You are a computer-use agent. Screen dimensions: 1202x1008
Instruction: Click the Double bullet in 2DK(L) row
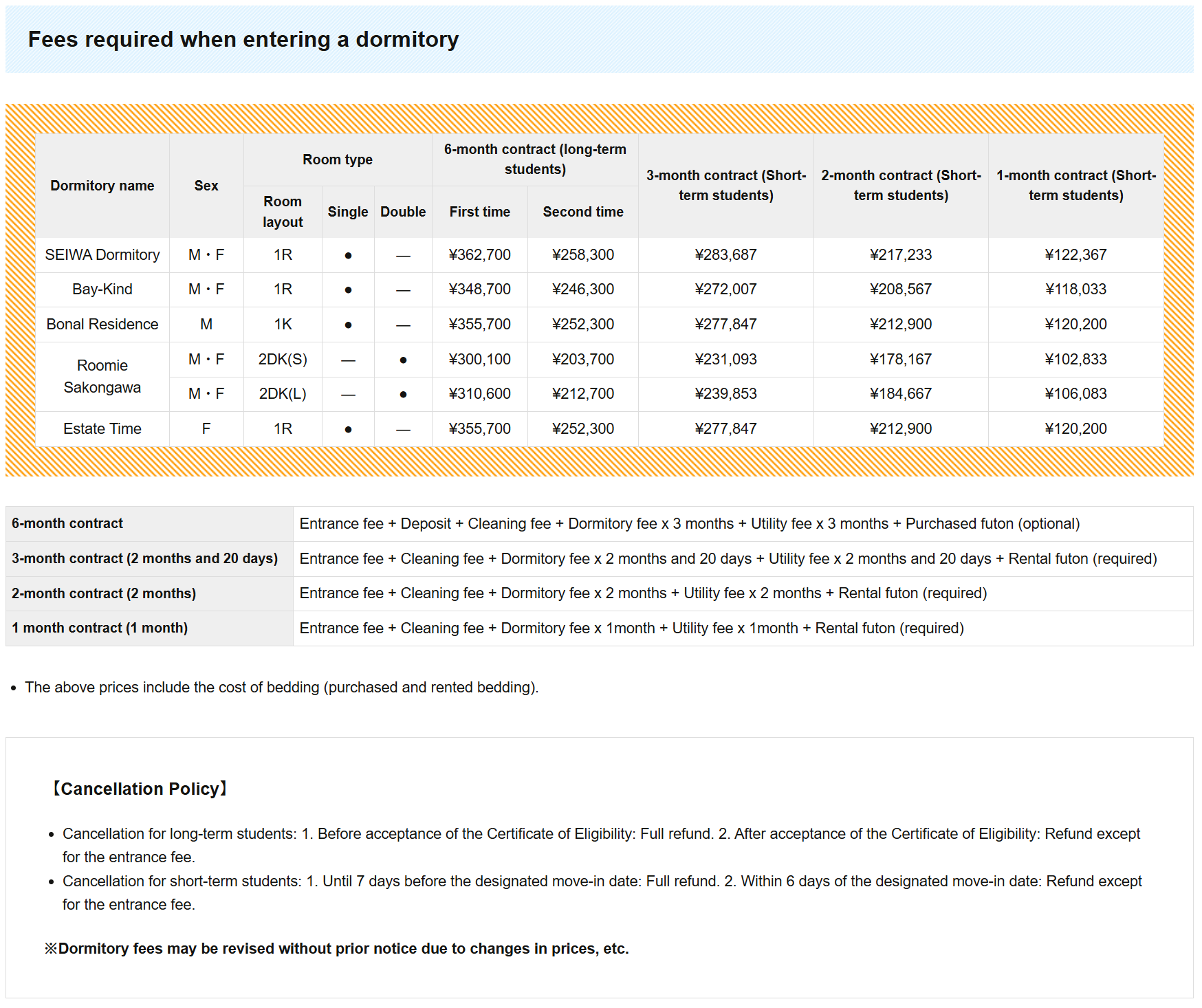[403, 395]
